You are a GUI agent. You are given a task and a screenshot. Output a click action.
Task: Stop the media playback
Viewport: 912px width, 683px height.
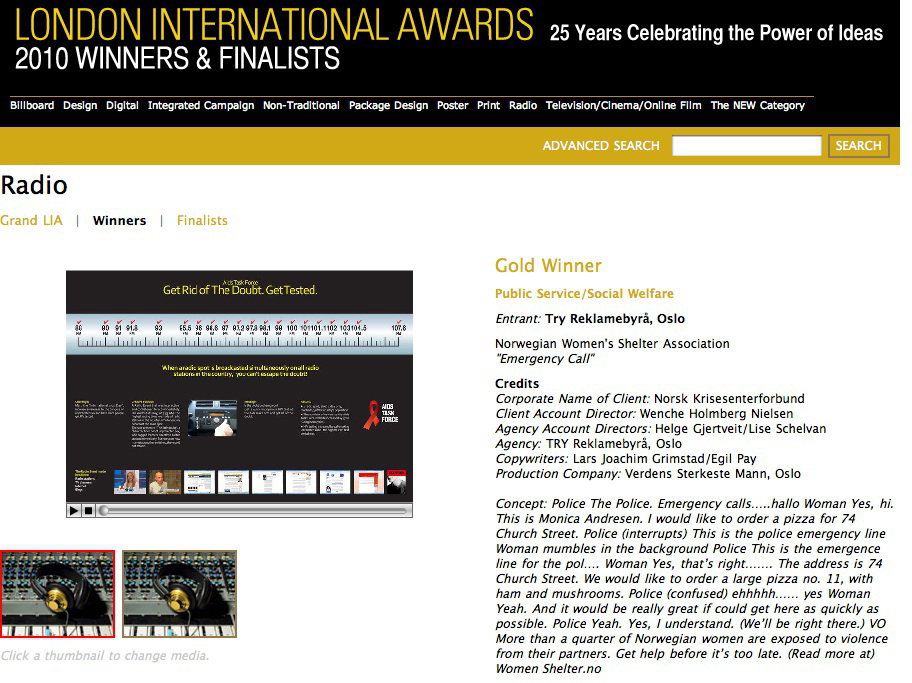[x=88, y=511]
